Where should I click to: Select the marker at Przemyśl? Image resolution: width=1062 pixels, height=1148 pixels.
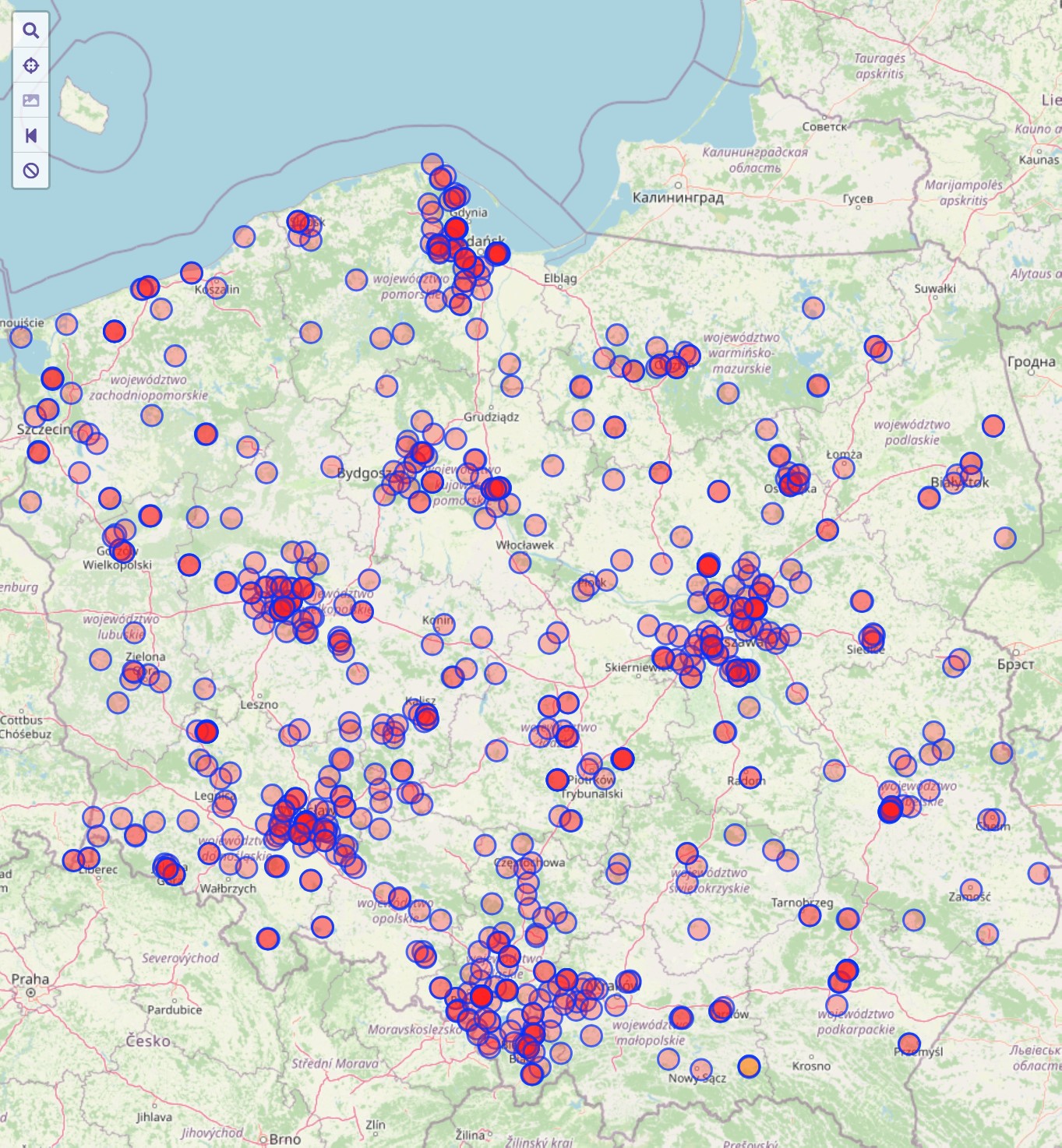(909, 1044)
